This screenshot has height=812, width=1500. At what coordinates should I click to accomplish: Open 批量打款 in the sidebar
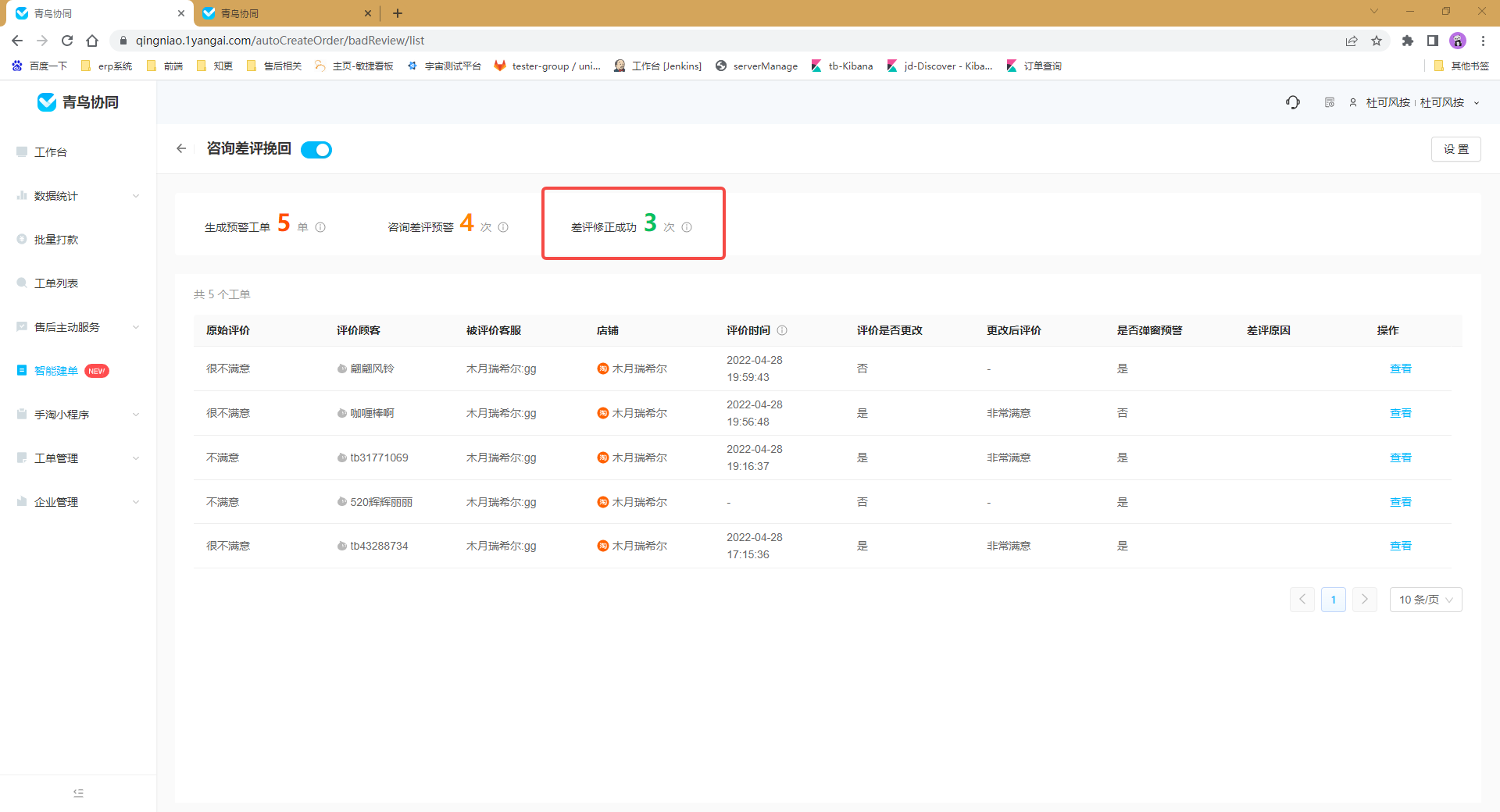click(56, 240)
